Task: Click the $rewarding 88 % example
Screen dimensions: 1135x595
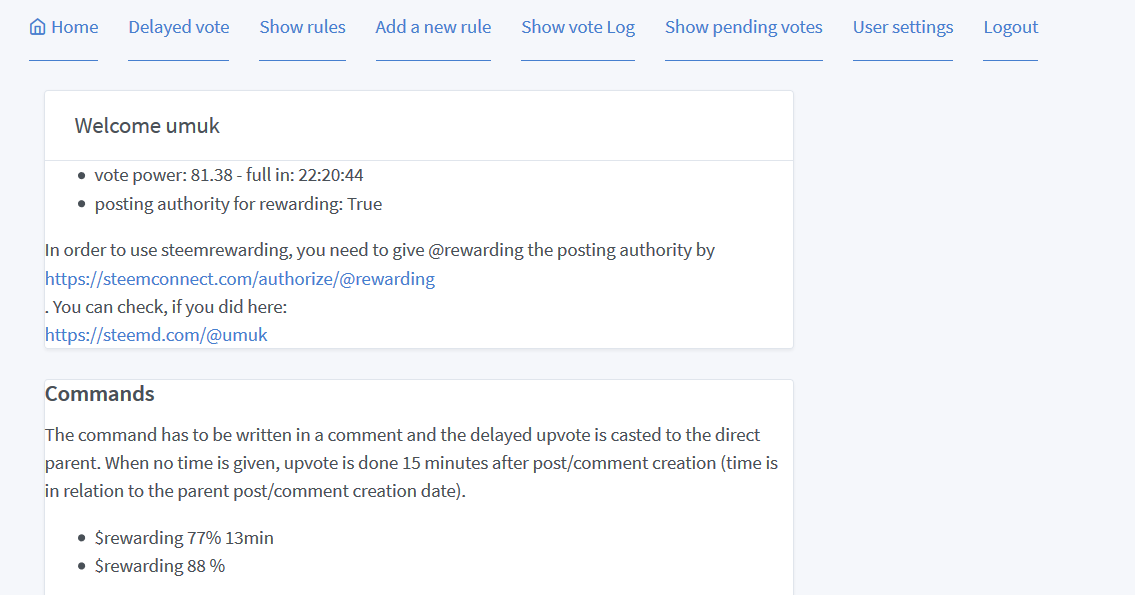Action: pyautogui.click(x=160, y=566)
